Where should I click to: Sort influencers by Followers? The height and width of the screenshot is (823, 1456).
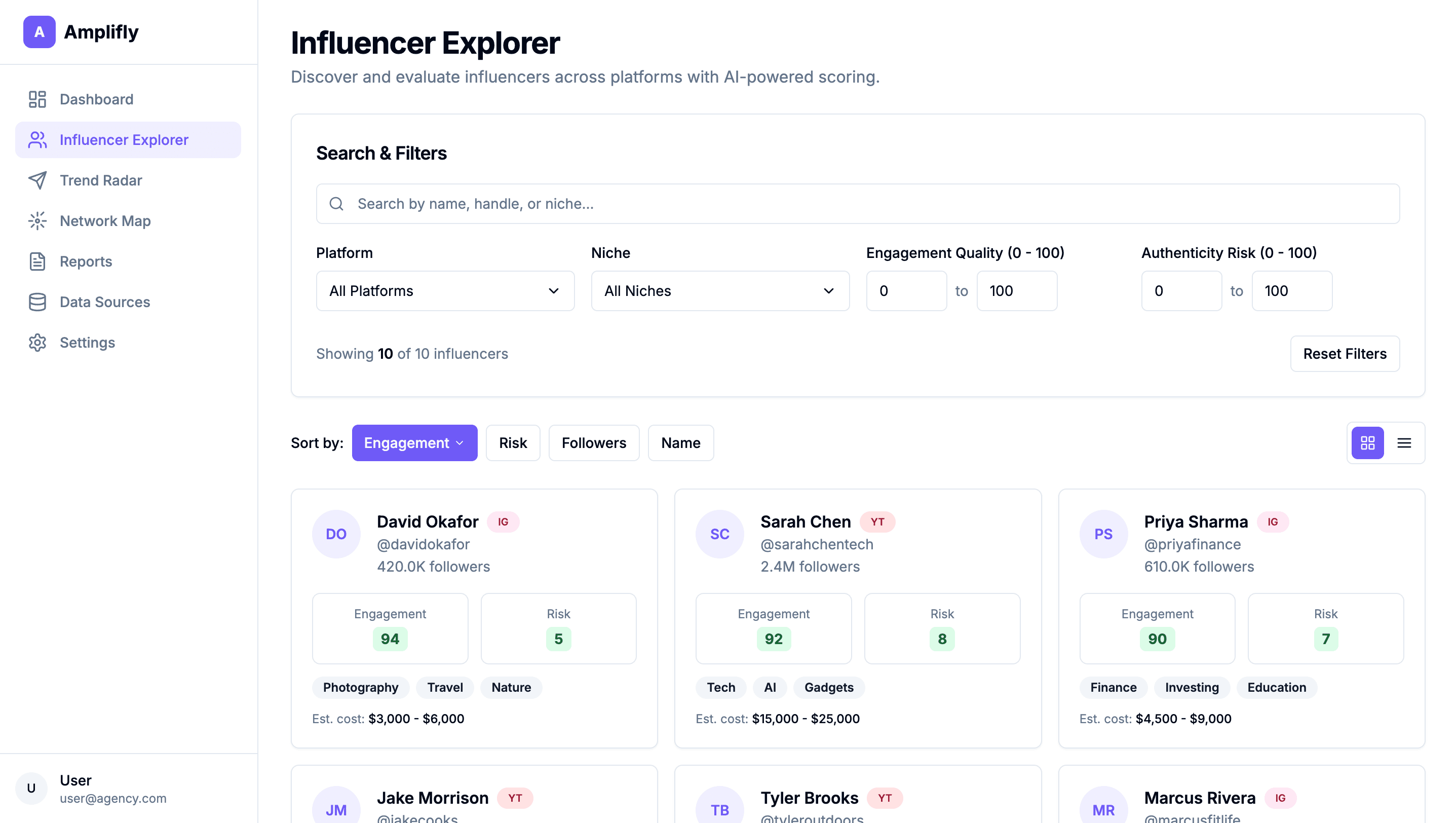[x=593, y=442]
